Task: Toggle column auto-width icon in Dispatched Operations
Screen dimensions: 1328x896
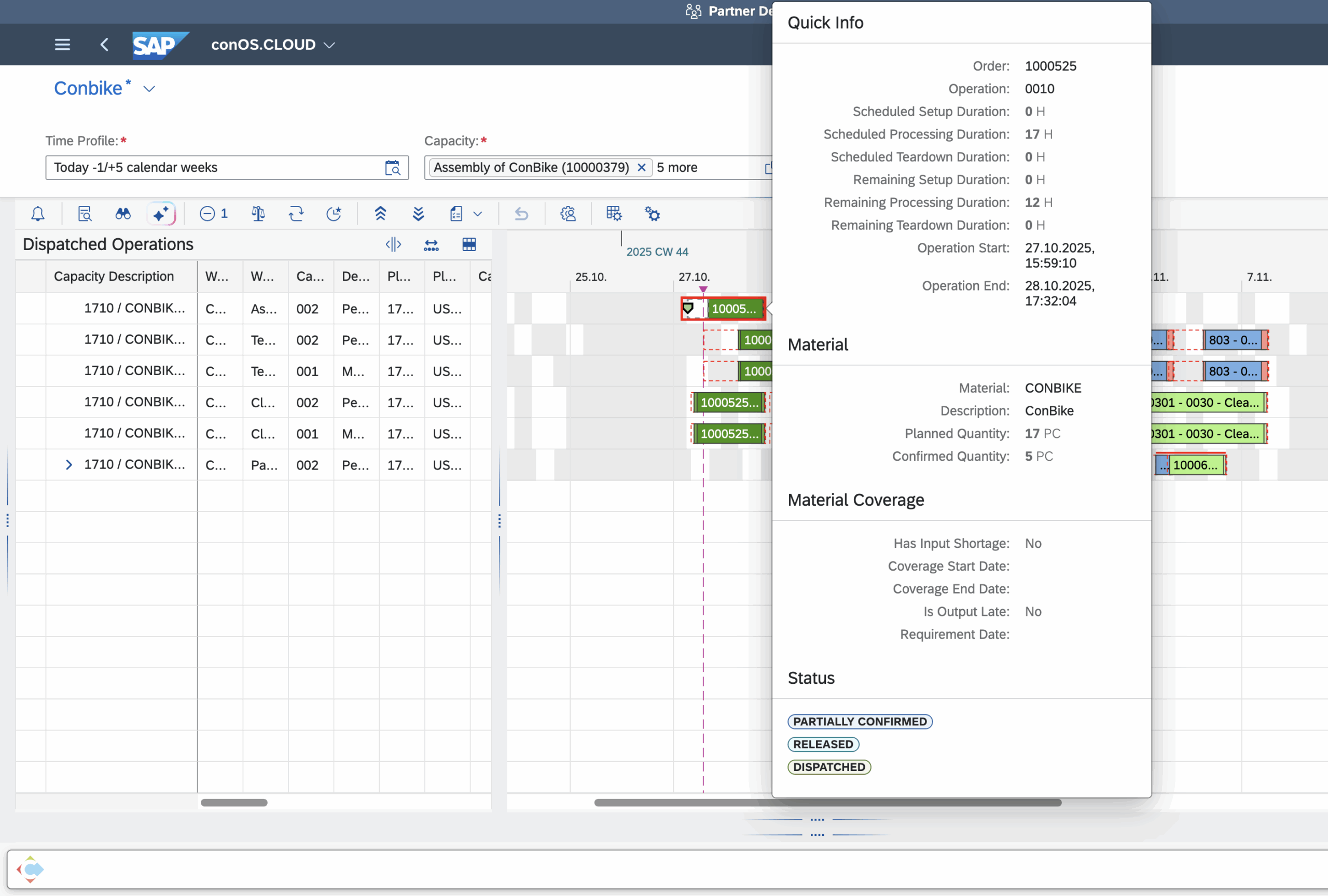Action: [431, 244]
